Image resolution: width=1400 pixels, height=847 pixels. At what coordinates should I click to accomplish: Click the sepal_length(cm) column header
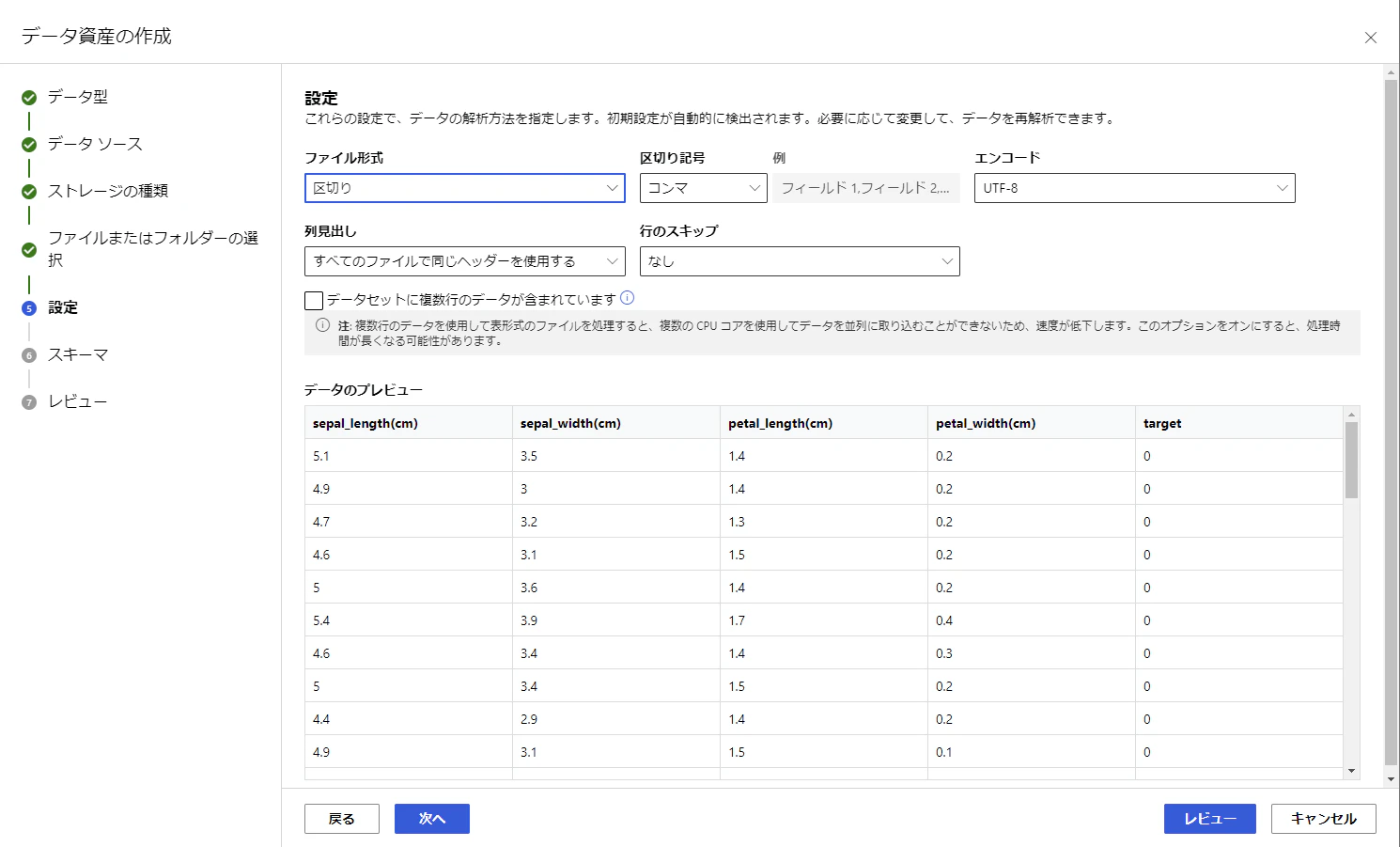click(409, 423)
